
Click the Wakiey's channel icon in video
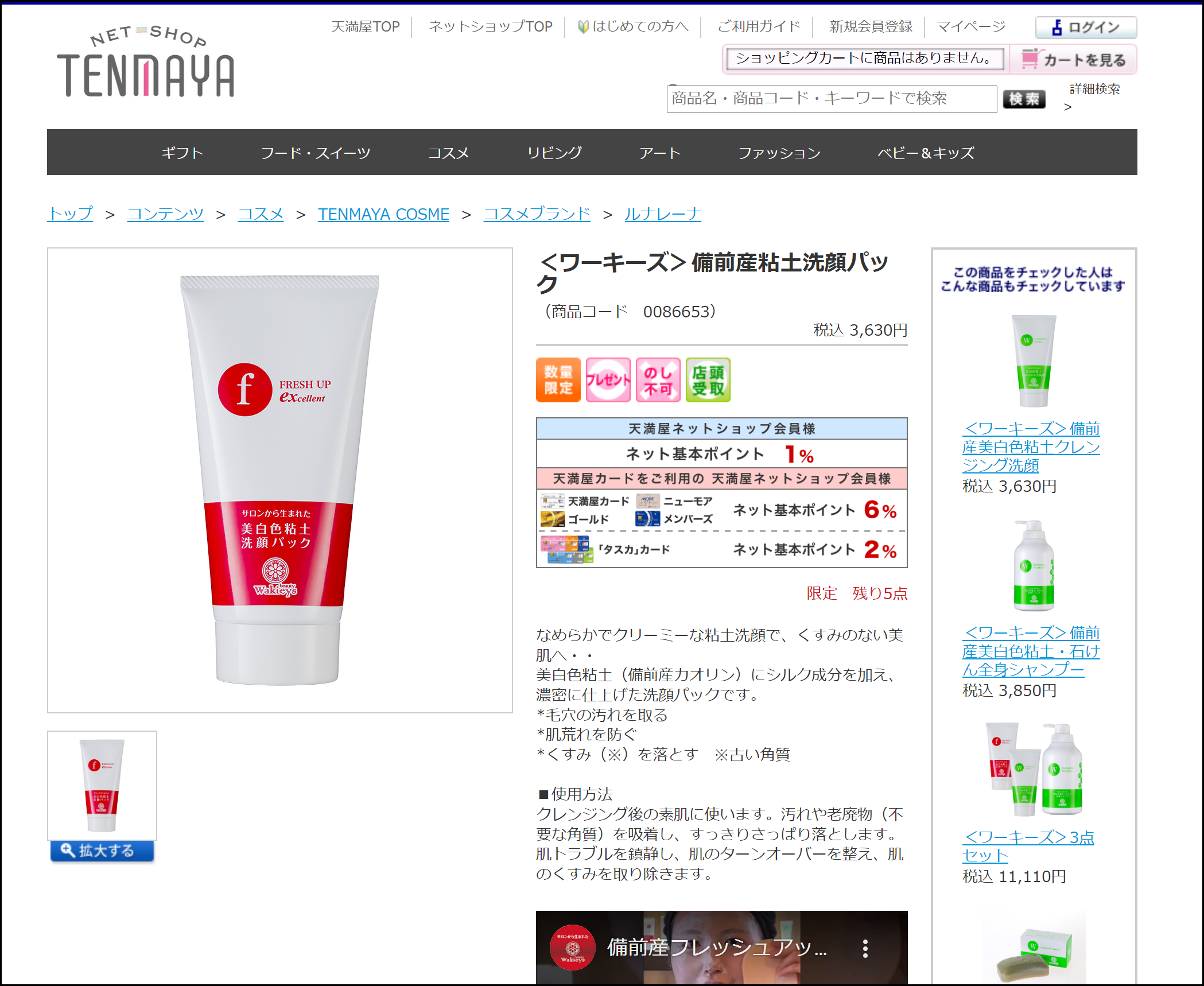[572, 947]
